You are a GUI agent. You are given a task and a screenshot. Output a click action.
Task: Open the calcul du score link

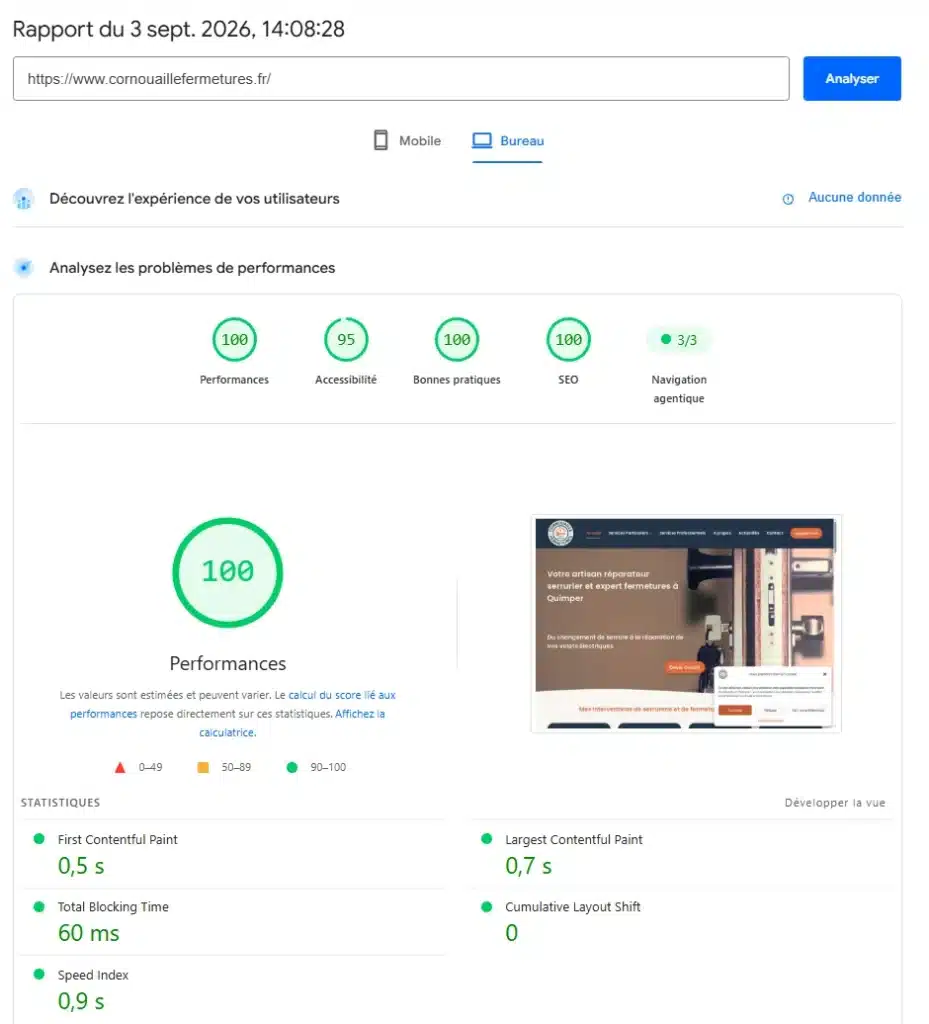click(x=324, y=695)
